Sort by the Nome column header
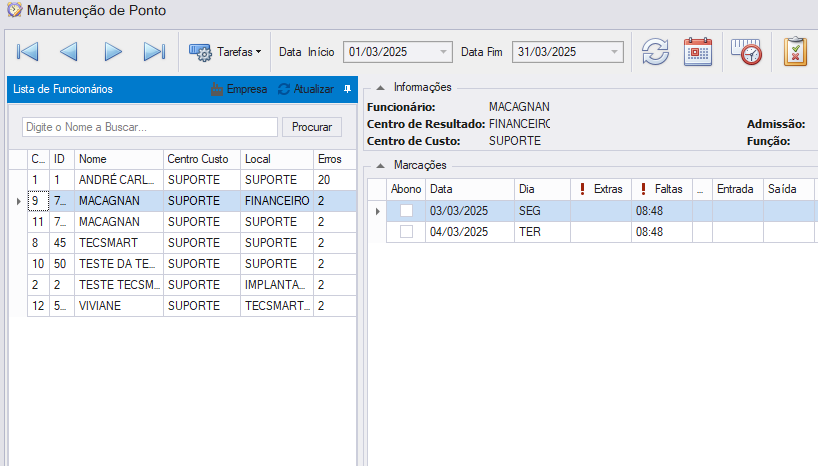 (x=119, y=159)
